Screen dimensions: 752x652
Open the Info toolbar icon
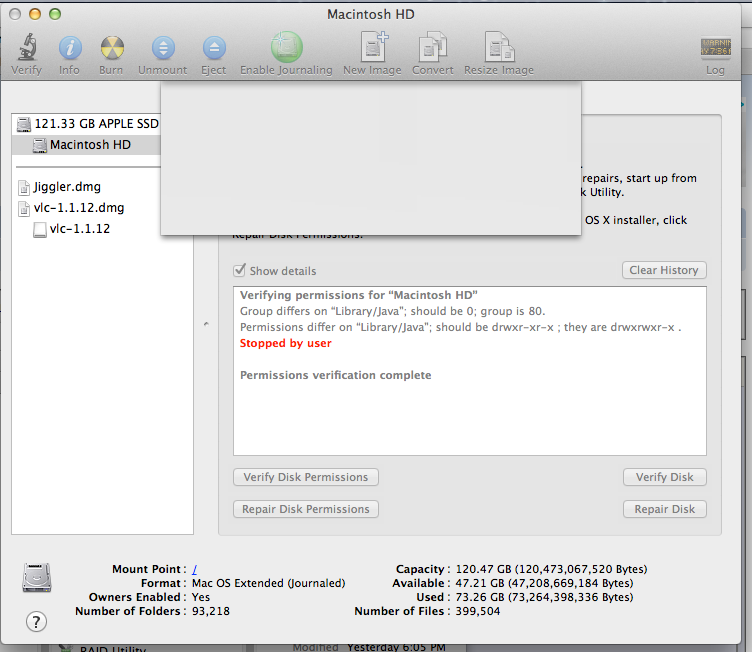(70, 48)
